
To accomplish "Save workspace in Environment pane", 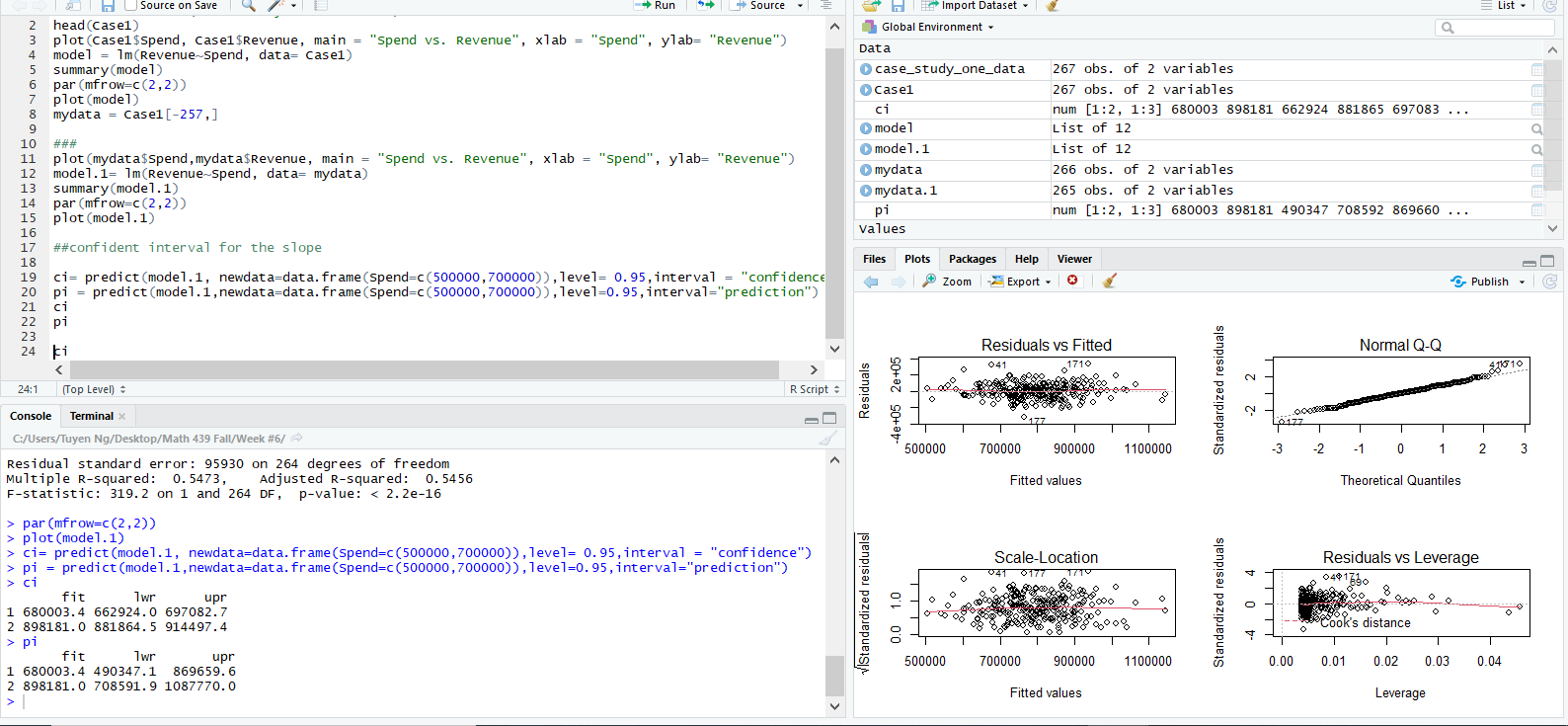I will click(898, 6).
